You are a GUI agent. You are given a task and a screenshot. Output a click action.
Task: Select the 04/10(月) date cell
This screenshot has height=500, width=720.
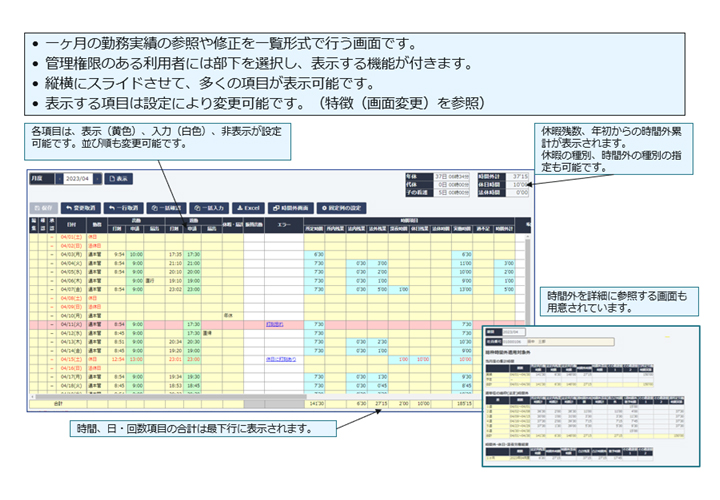[x=71, y=316]
